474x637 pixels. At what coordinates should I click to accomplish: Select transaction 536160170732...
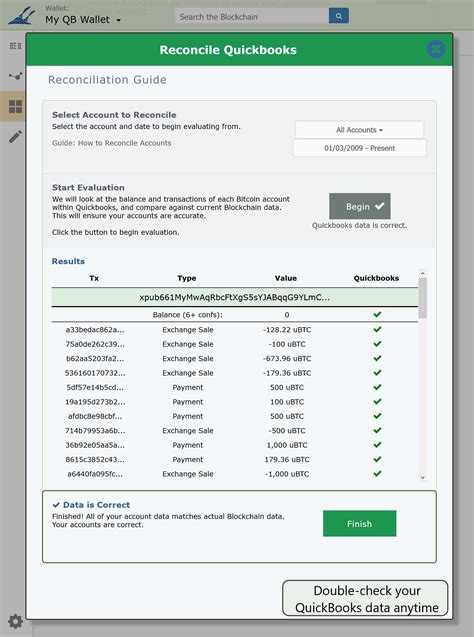tap(95, 373)
